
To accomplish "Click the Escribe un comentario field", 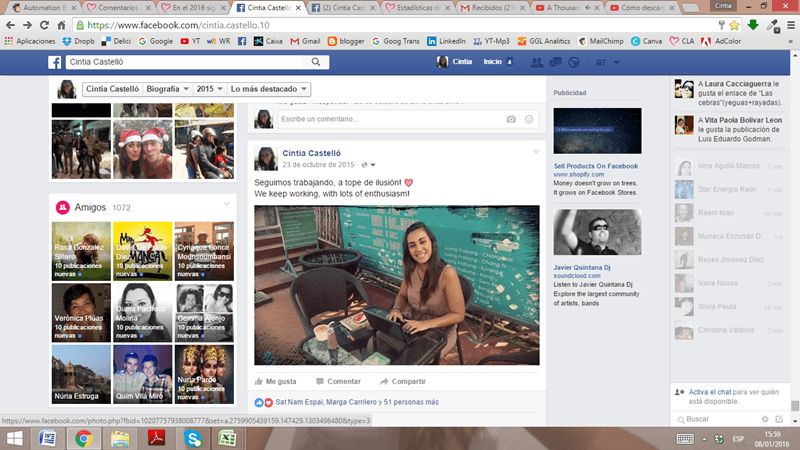I will point(390,119).
